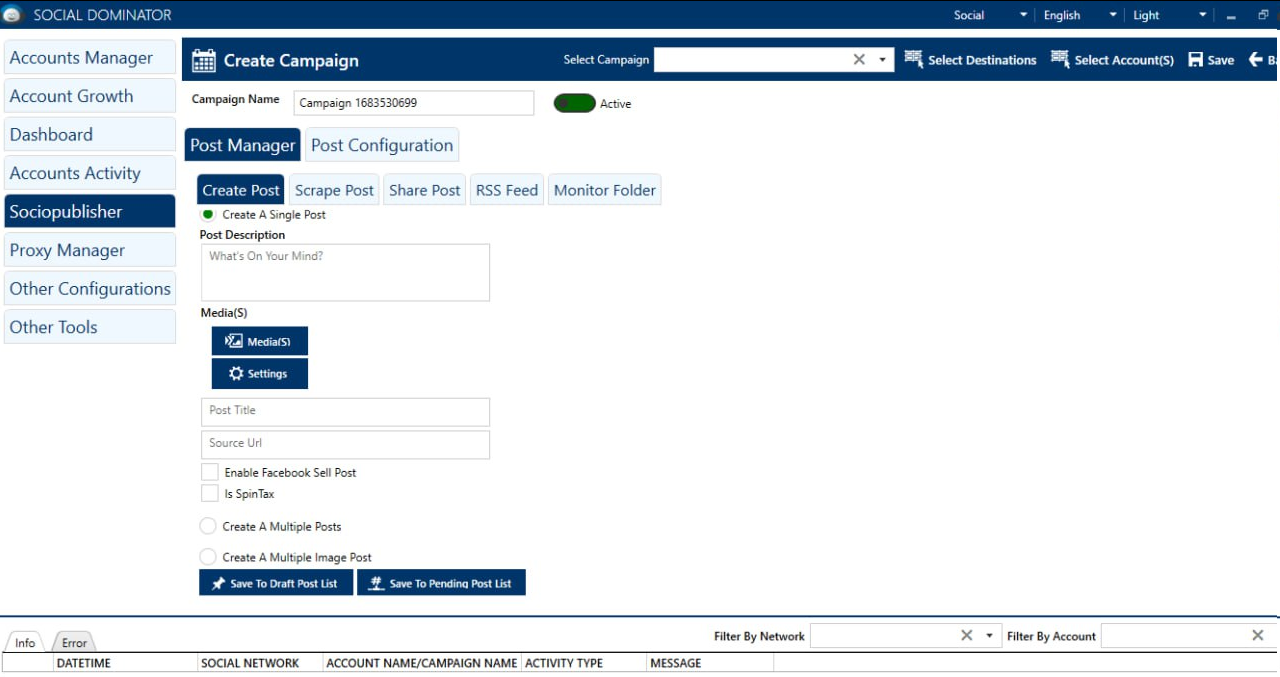The width and height of the screenshot is (1280, 677).
Task: Open the Monitor Folder tab
Action: pyautogui.click(x=605, y=190)
